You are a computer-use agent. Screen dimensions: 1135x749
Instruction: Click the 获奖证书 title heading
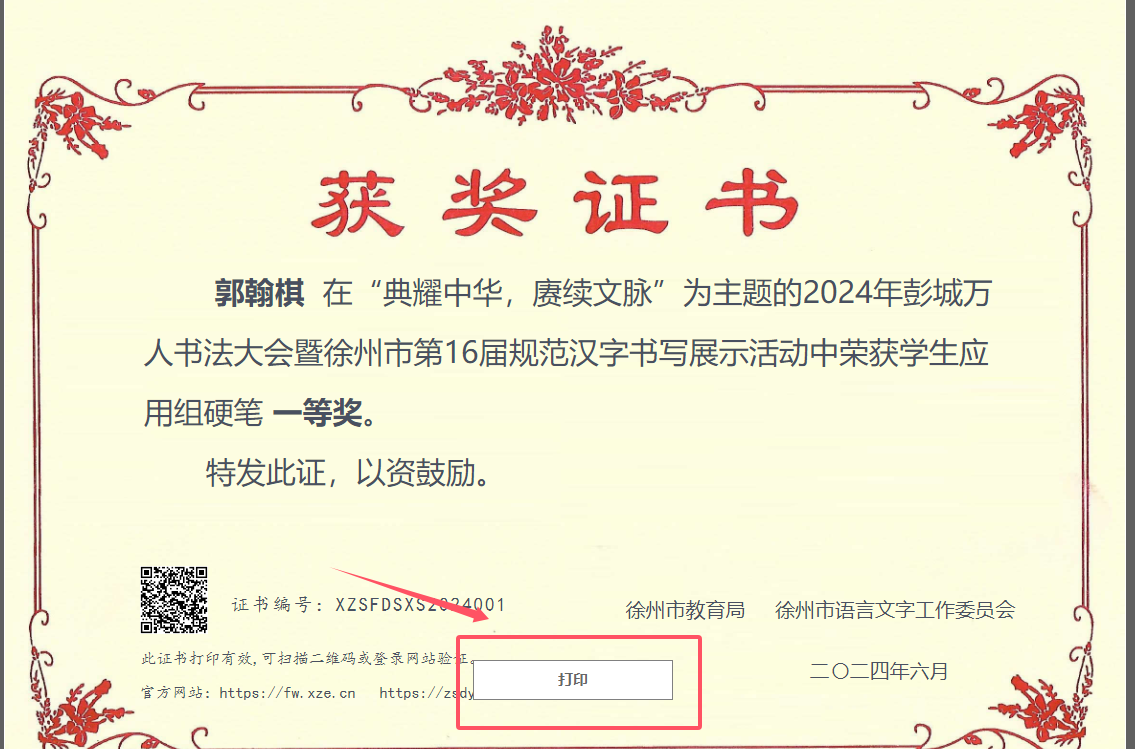[556, 204]
